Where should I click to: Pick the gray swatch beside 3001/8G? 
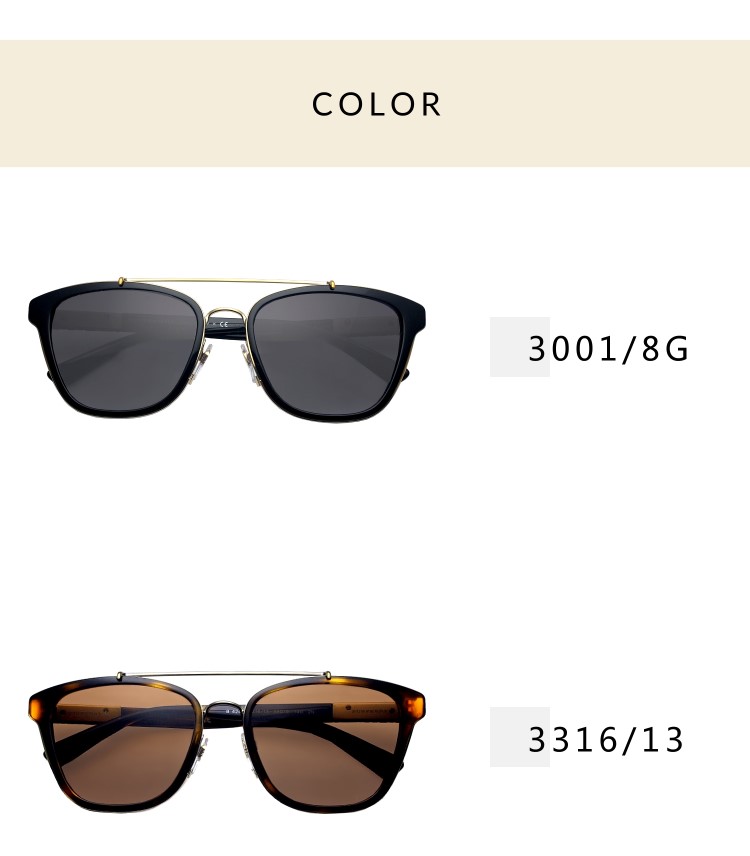[520, 347]
